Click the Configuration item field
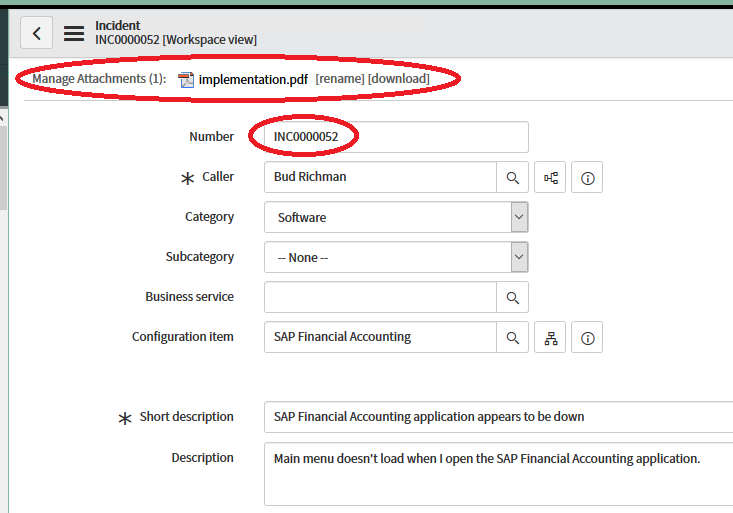 click(x=380, y=337)
